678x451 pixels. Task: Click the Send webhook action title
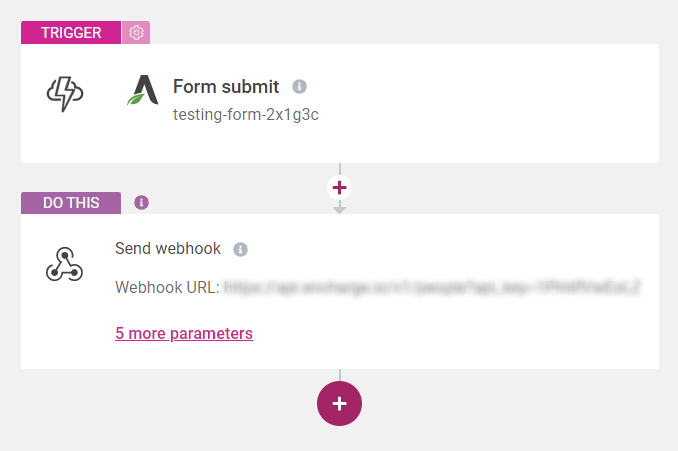coord(168,249)
